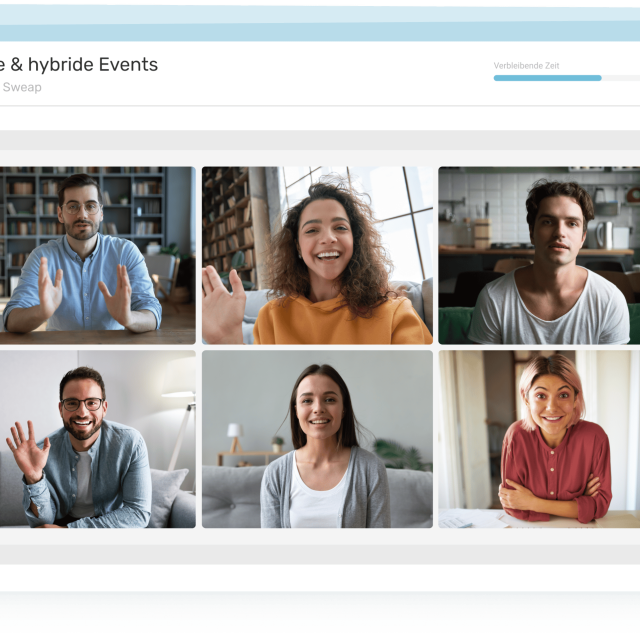
Task: Select video of man with glasses gesturing by bookshelf
Action: [98, 256]
